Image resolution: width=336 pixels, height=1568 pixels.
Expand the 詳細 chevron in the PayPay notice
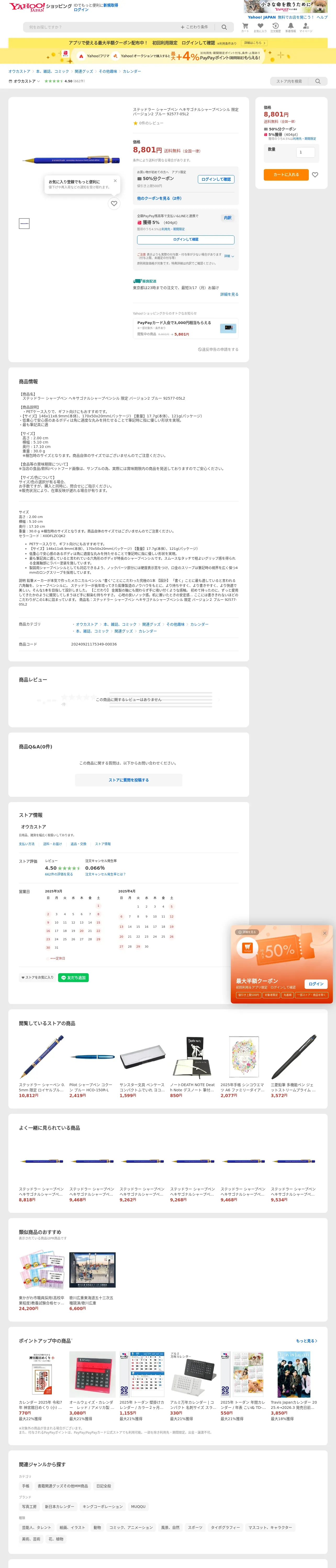click(229, 256)
